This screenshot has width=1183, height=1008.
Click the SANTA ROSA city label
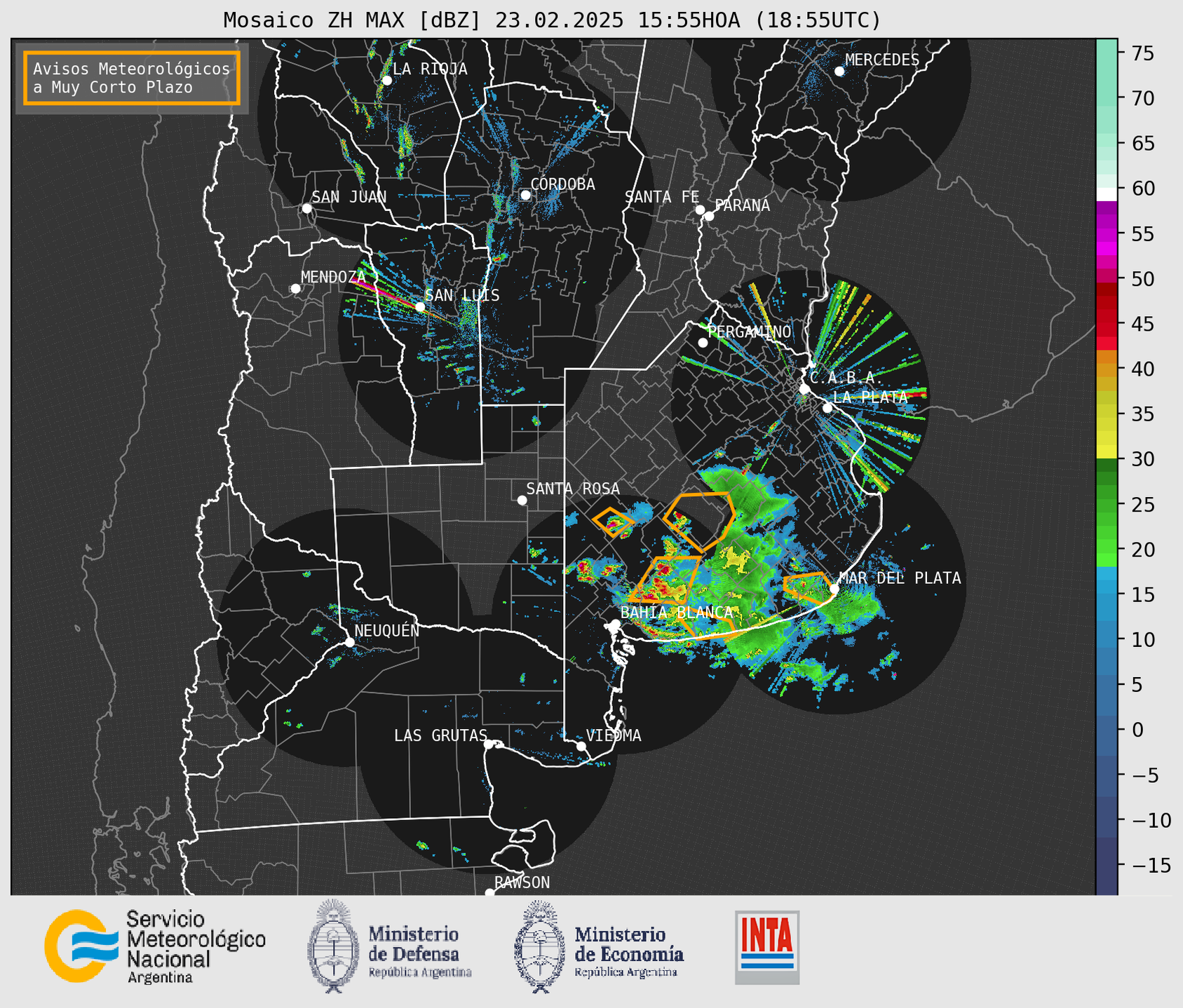[x=573, y=489]
